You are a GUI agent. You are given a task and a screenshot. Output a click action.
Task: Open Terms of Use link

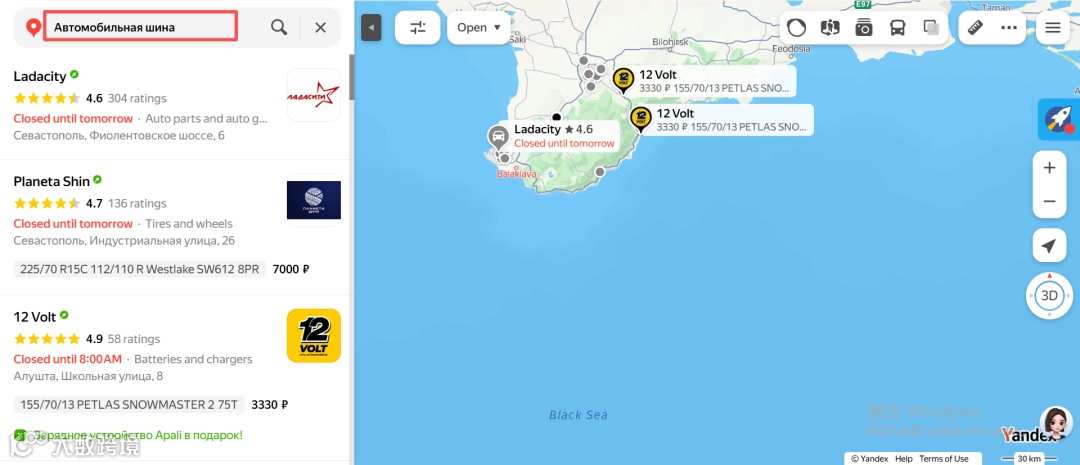(x=944, y=459)
